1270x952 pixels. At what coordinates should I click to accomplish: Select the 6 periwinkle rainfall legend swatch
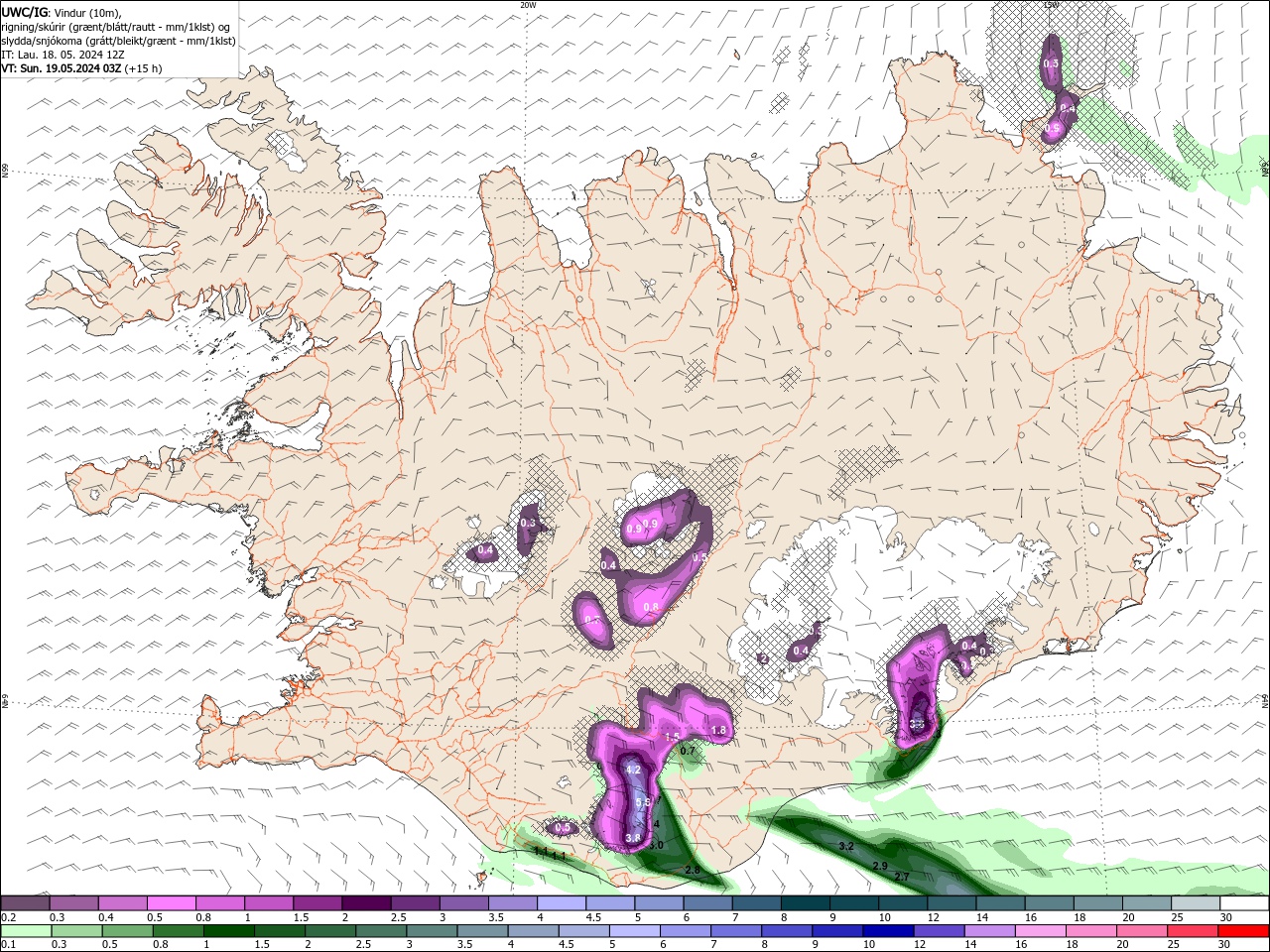coord(686,931)
